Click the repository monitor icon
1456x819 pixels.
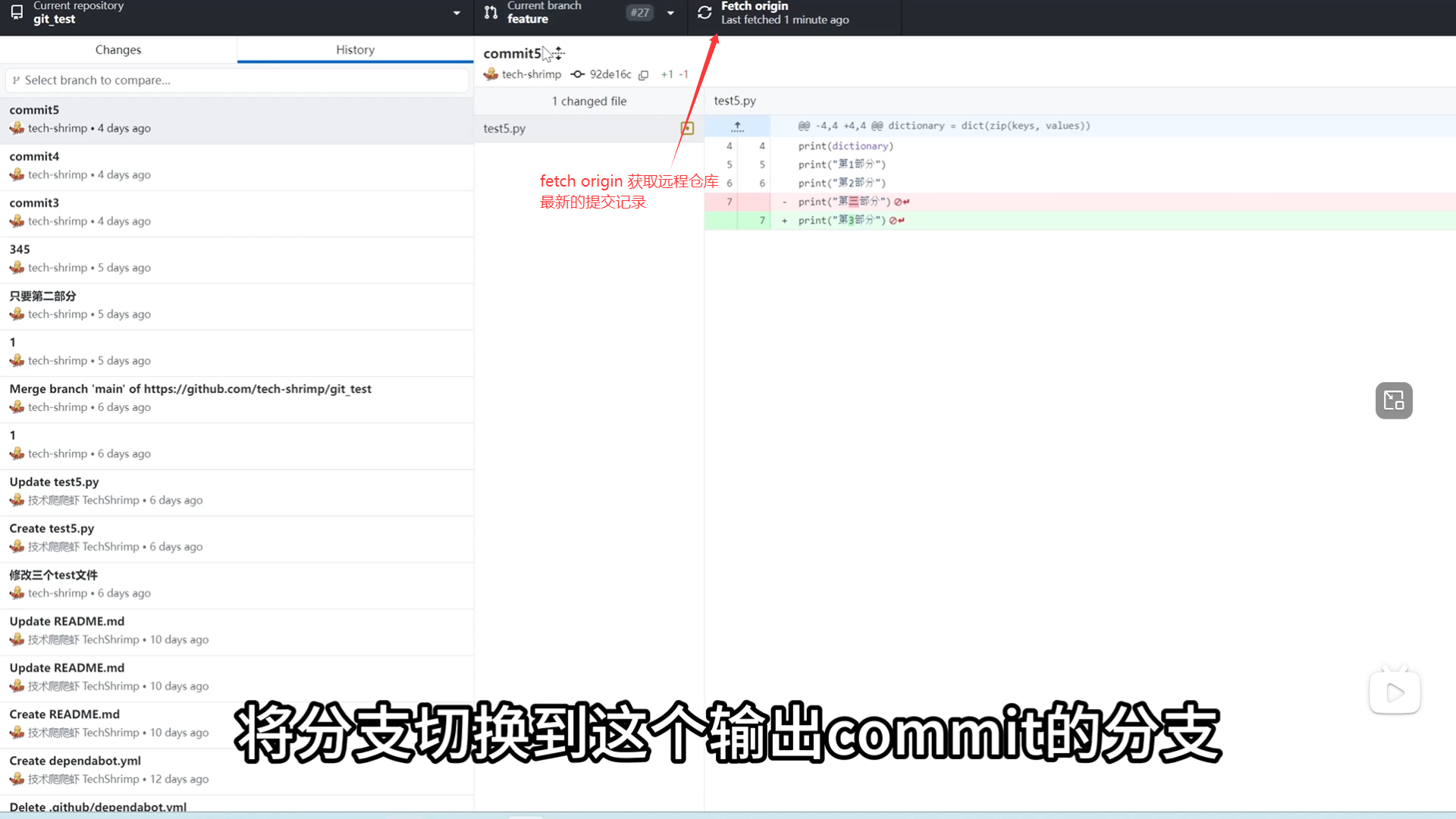(17, 13)
